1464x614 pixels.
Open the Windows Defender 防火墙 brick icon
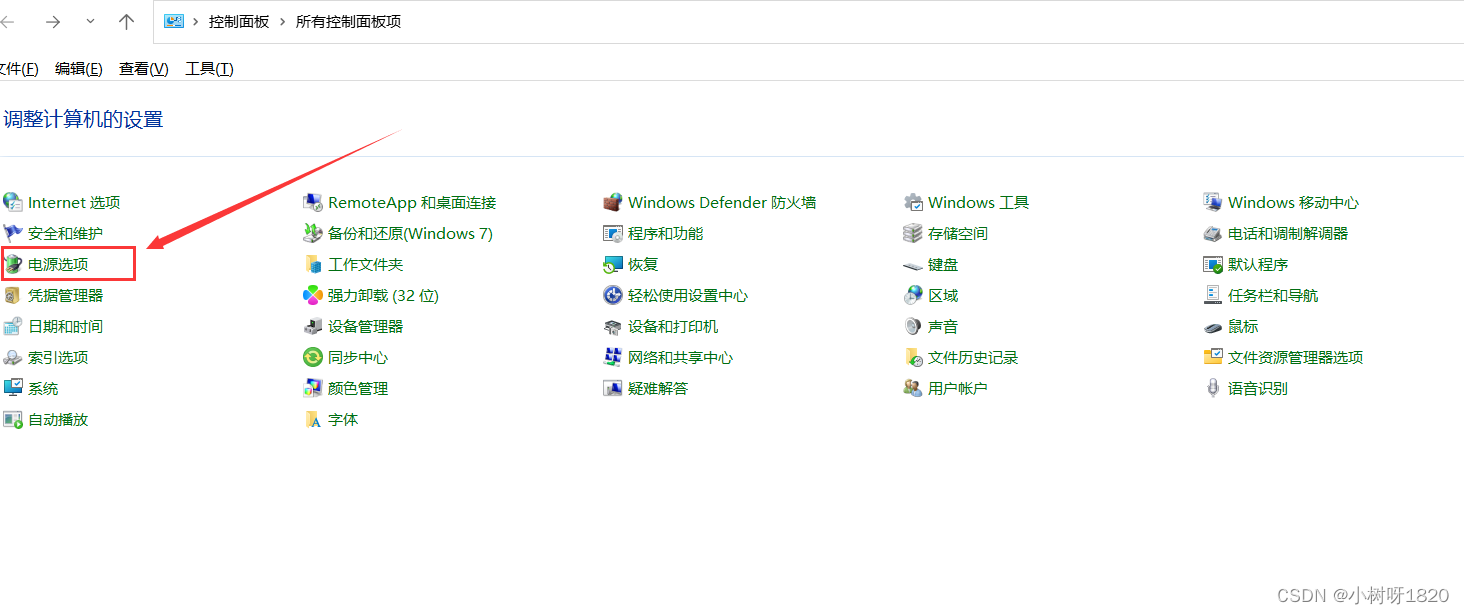point(613,202)
